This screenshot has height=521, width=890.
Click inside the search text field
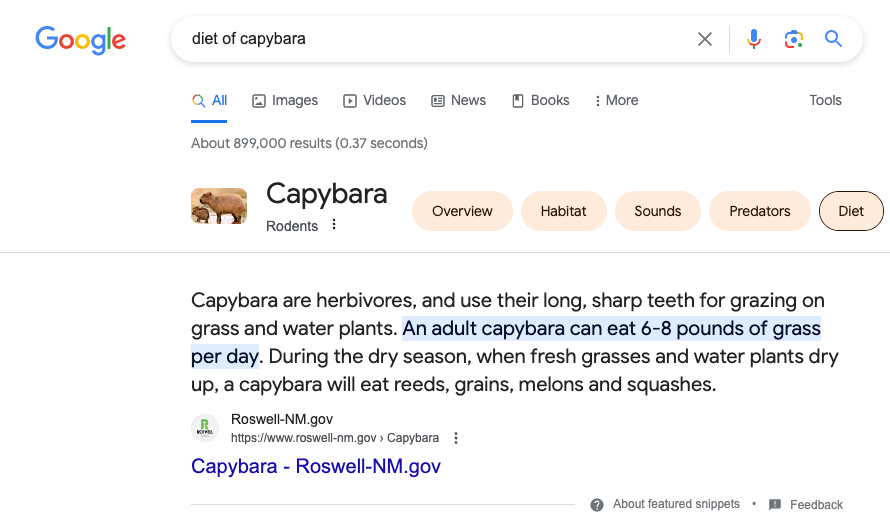[x=430, y=39]
